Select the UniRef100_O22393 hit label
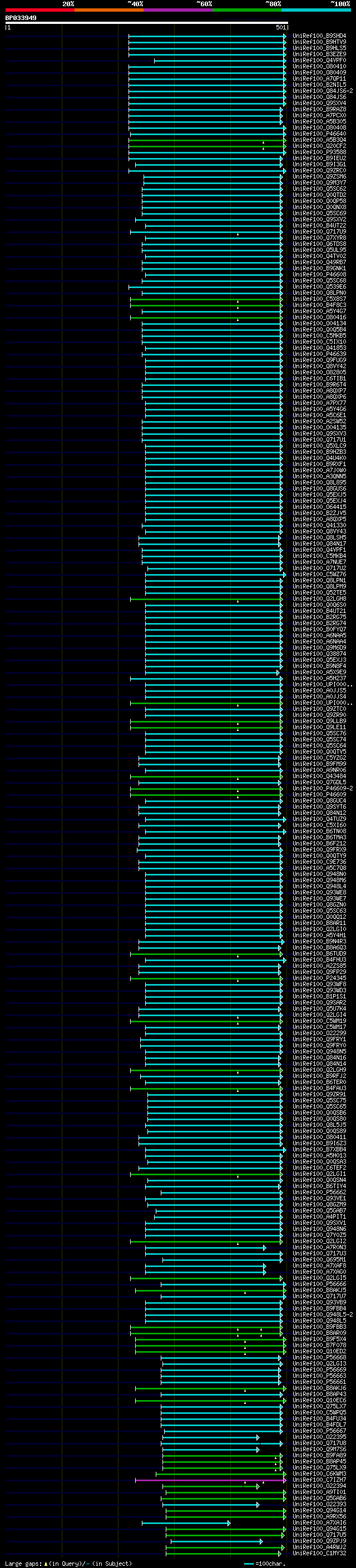Viewport: 356px width, 1568px height. tap(319, 1504)
